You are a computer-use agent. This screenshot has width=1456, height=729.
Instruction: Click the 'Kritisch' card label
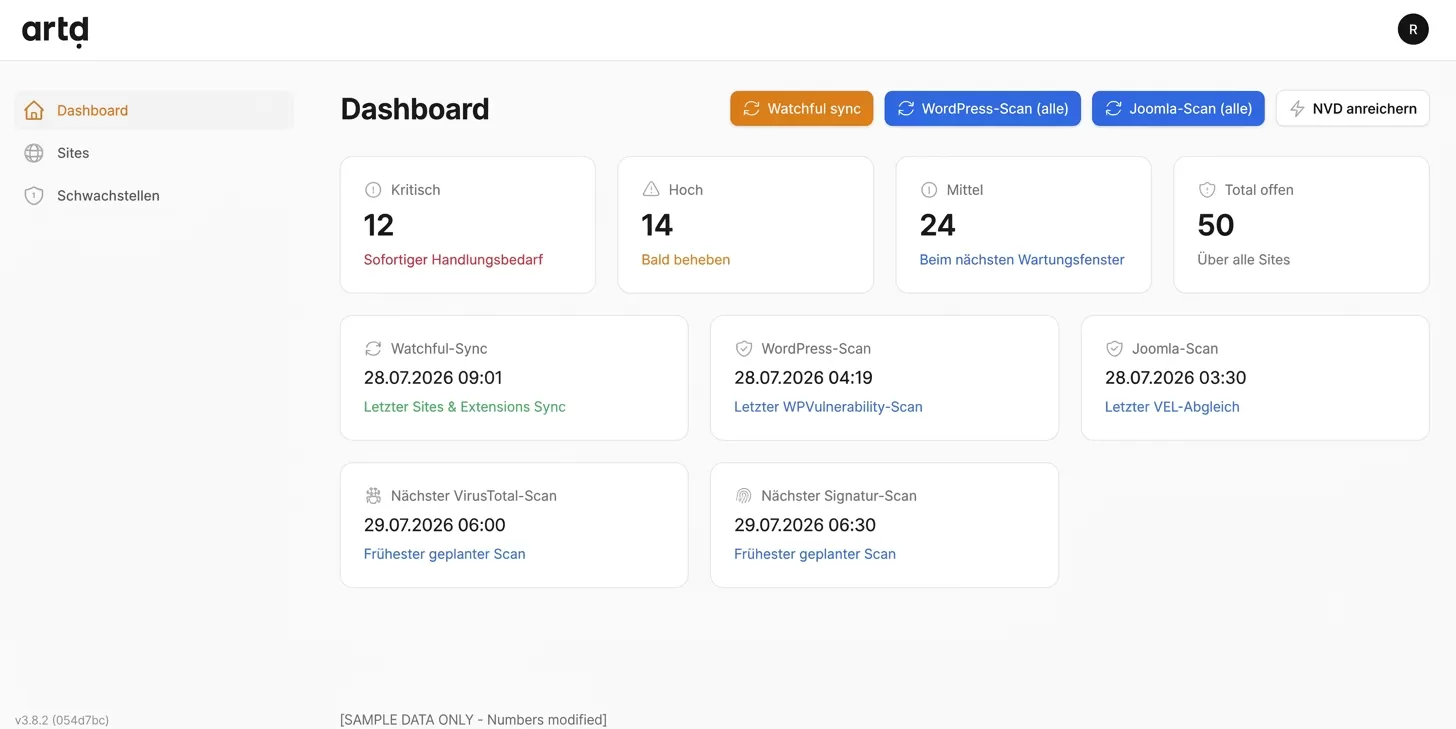(x=416, y=189)
